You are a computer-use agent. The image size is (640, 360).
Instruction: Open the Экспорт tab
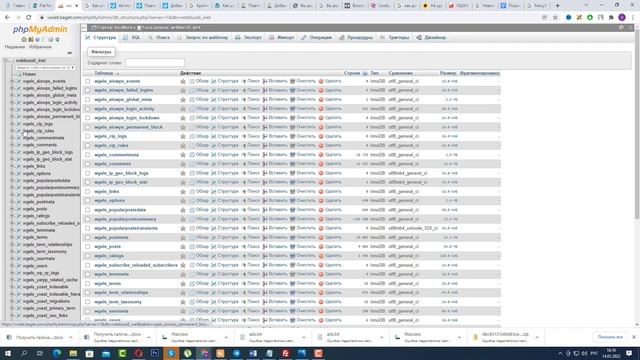[x=249, y=38]
